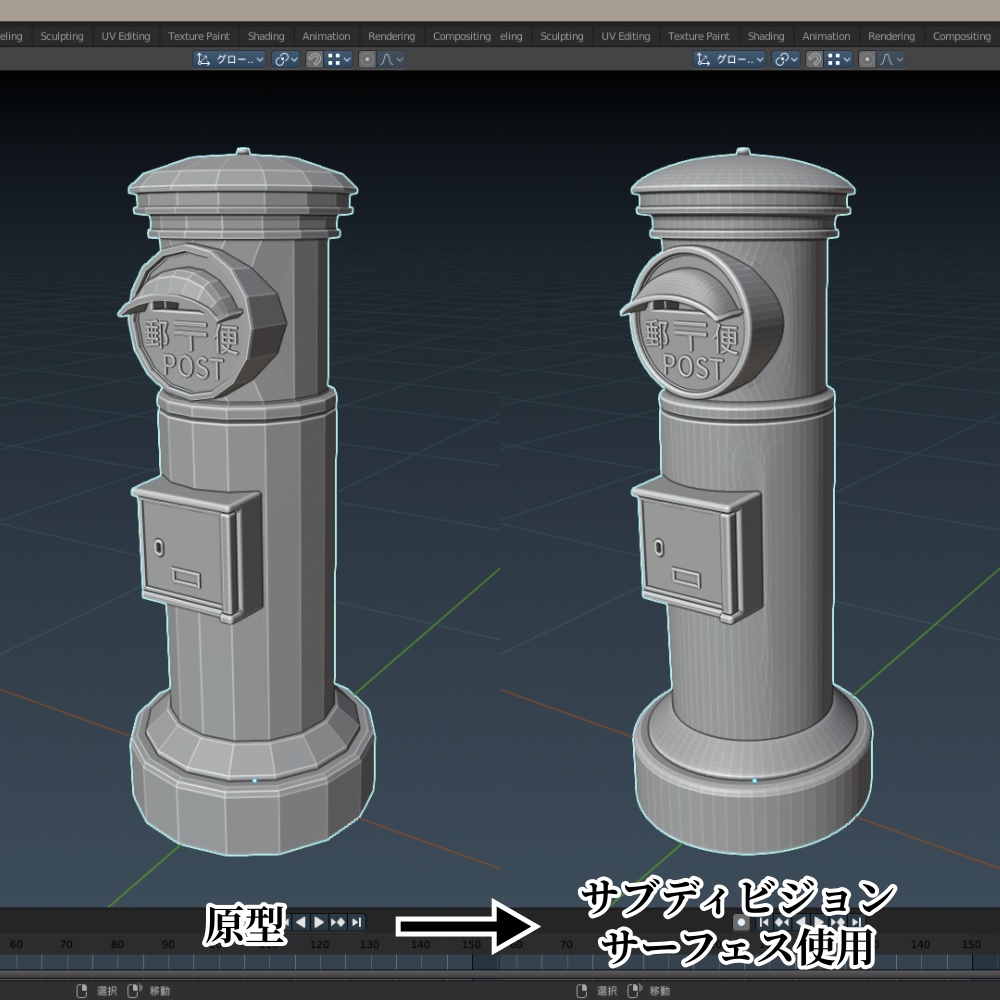This screenshot has width=1000, height=1000.
Task: Toggle snapping in the right viewport header
Action: [x=814, y=58]
